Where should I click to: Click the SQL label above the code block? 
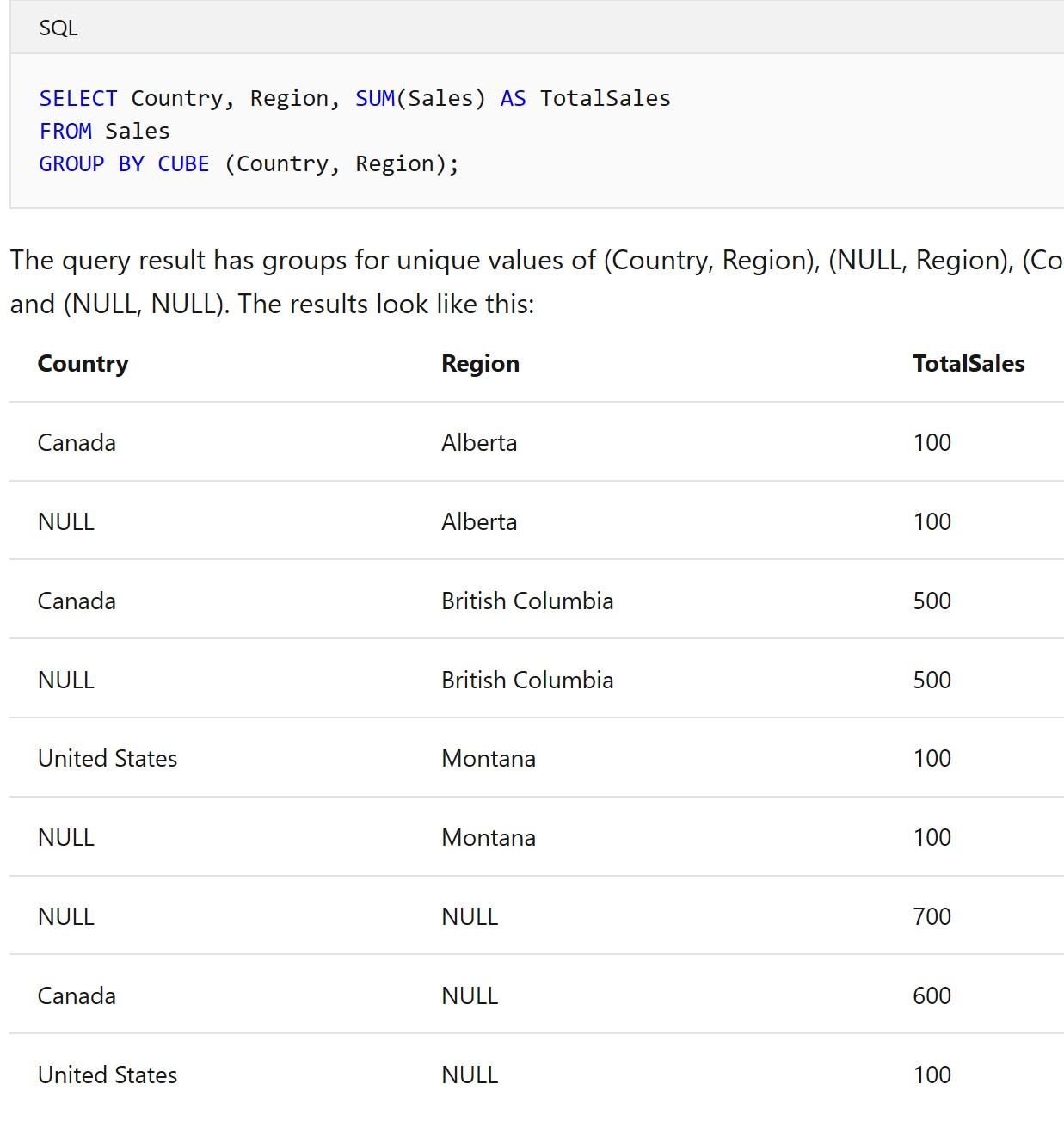[x=58, y=28]
